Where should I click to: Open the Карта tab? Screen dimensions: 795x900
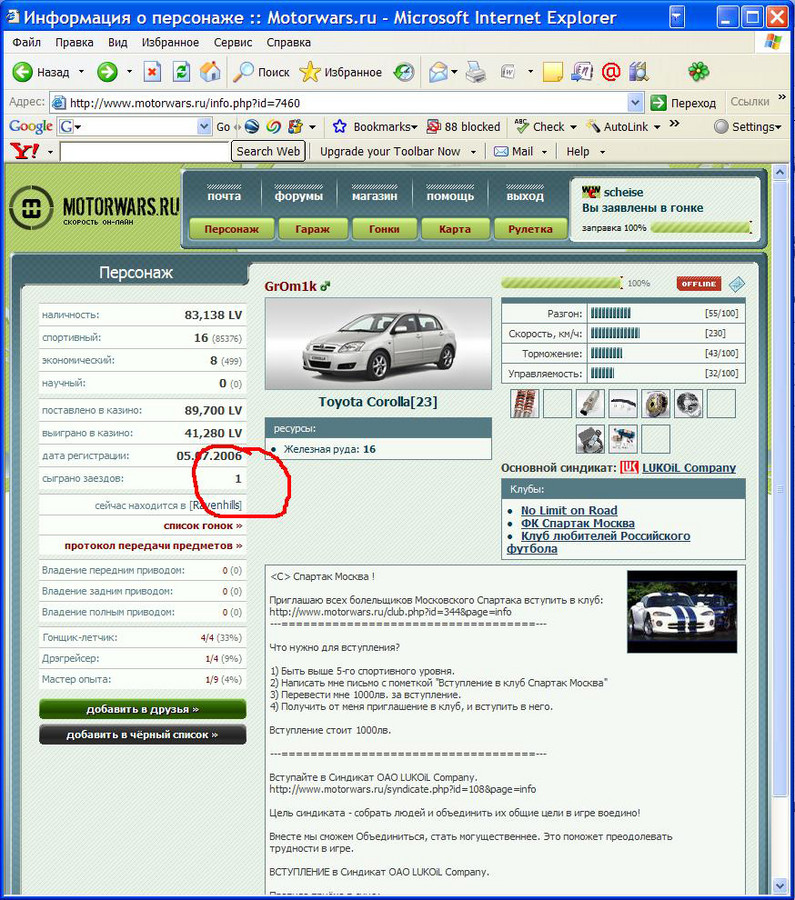(x=455, y=228)
